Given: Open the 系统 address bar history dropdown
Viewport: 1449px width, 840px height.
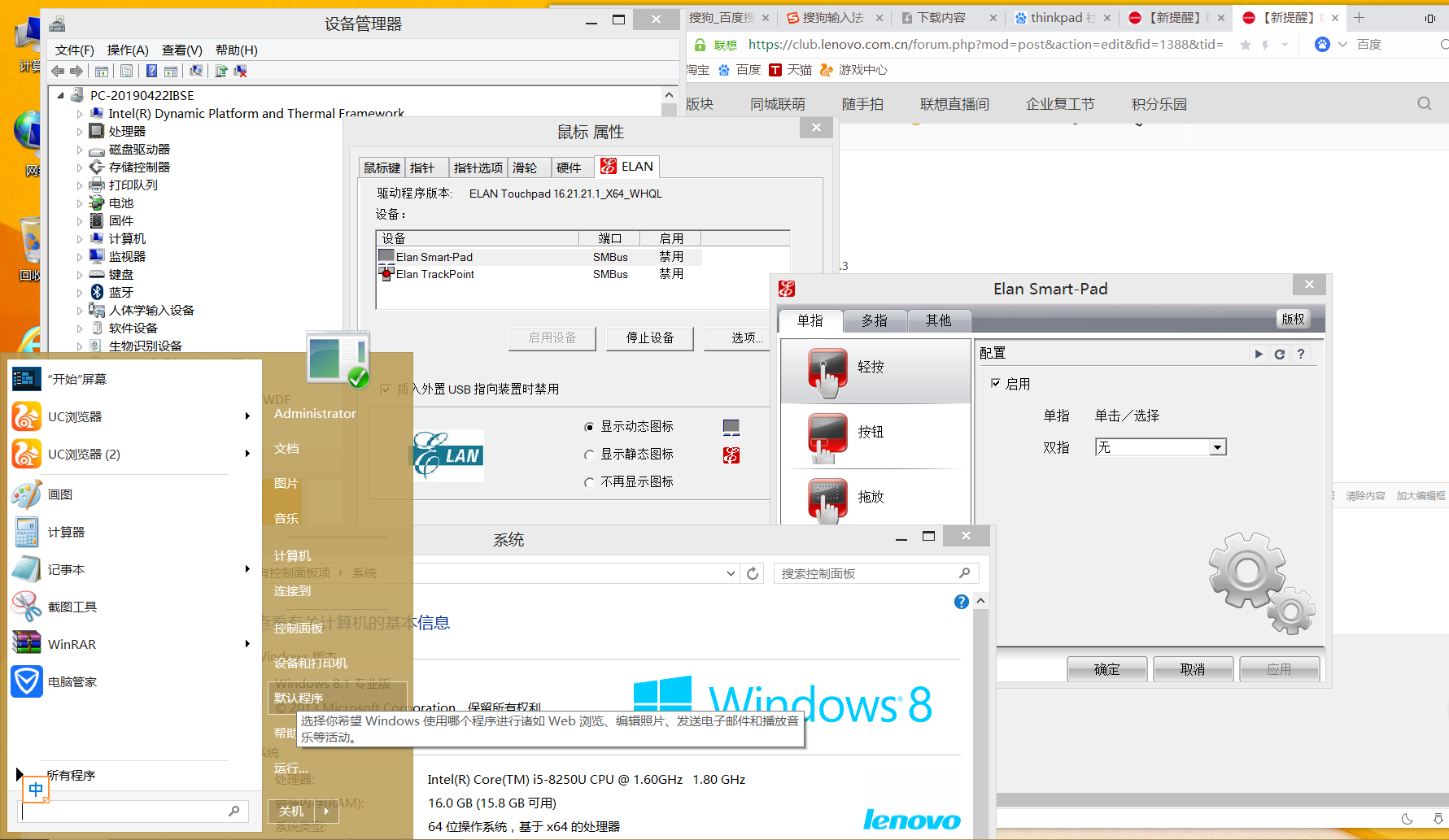Looking at the screenshot, I should coord(731,573).
